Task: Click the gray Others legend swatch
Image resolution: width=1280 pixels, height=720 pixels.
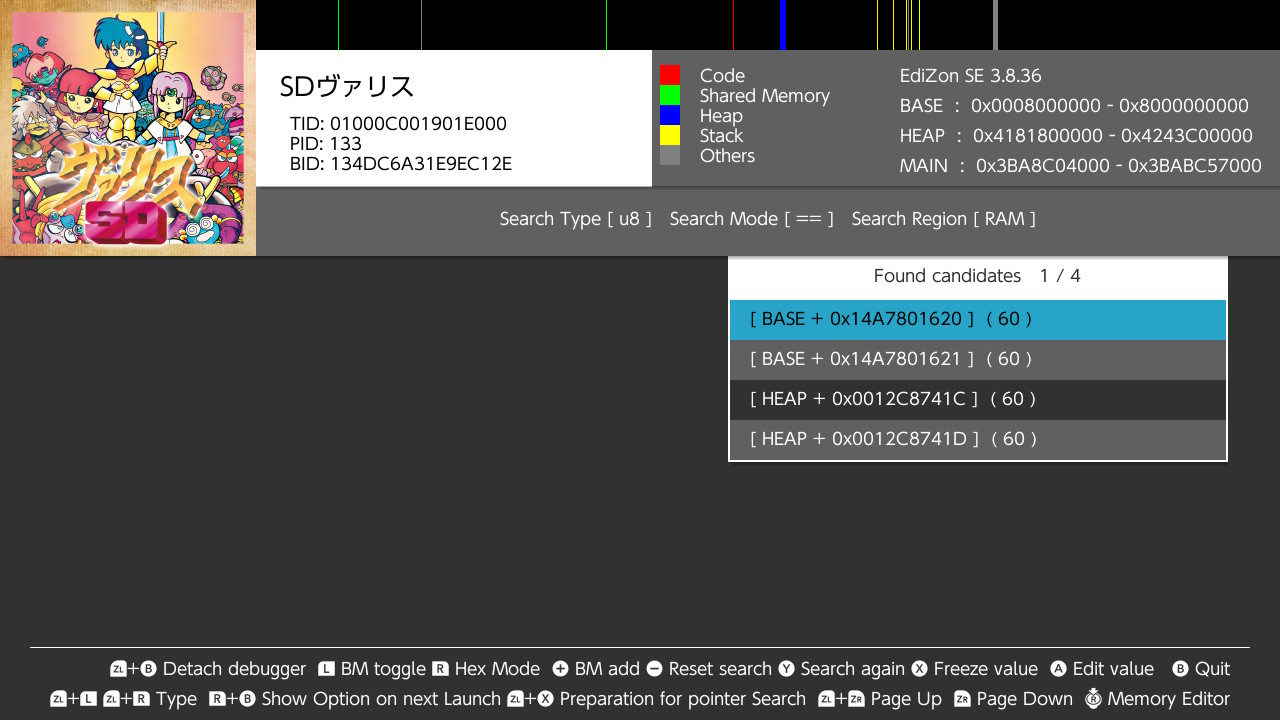Action: click(670, 155)
